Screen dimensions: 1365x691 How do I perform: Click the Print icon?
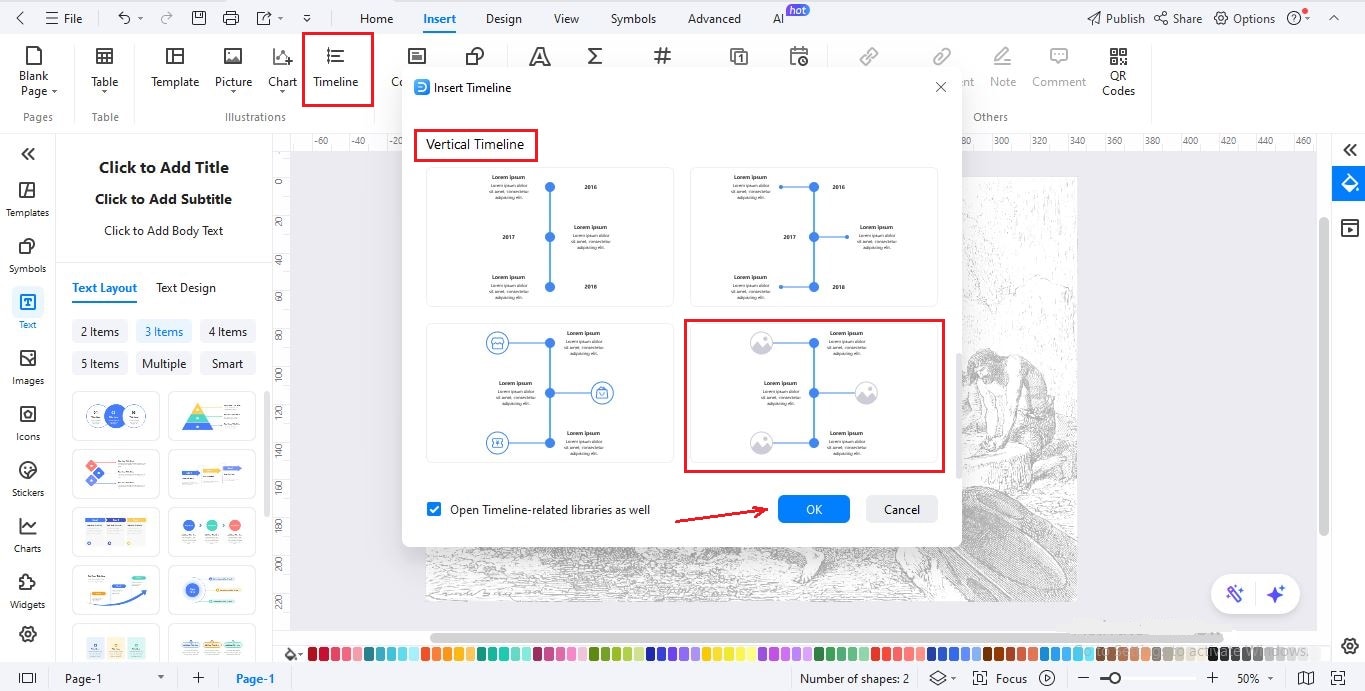(x=231, y=18)
